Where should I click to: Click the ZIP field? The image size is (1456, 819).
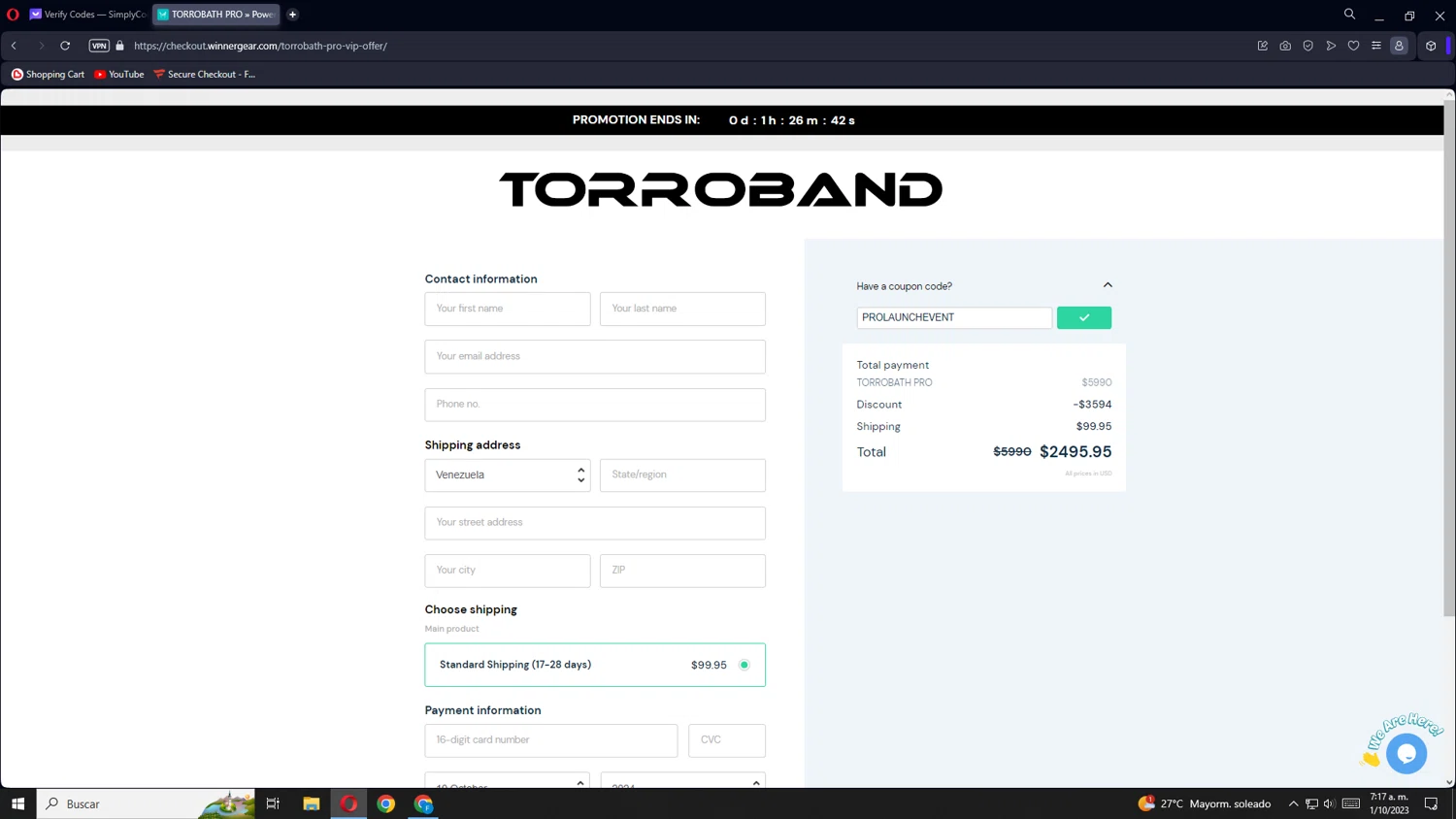682,571
